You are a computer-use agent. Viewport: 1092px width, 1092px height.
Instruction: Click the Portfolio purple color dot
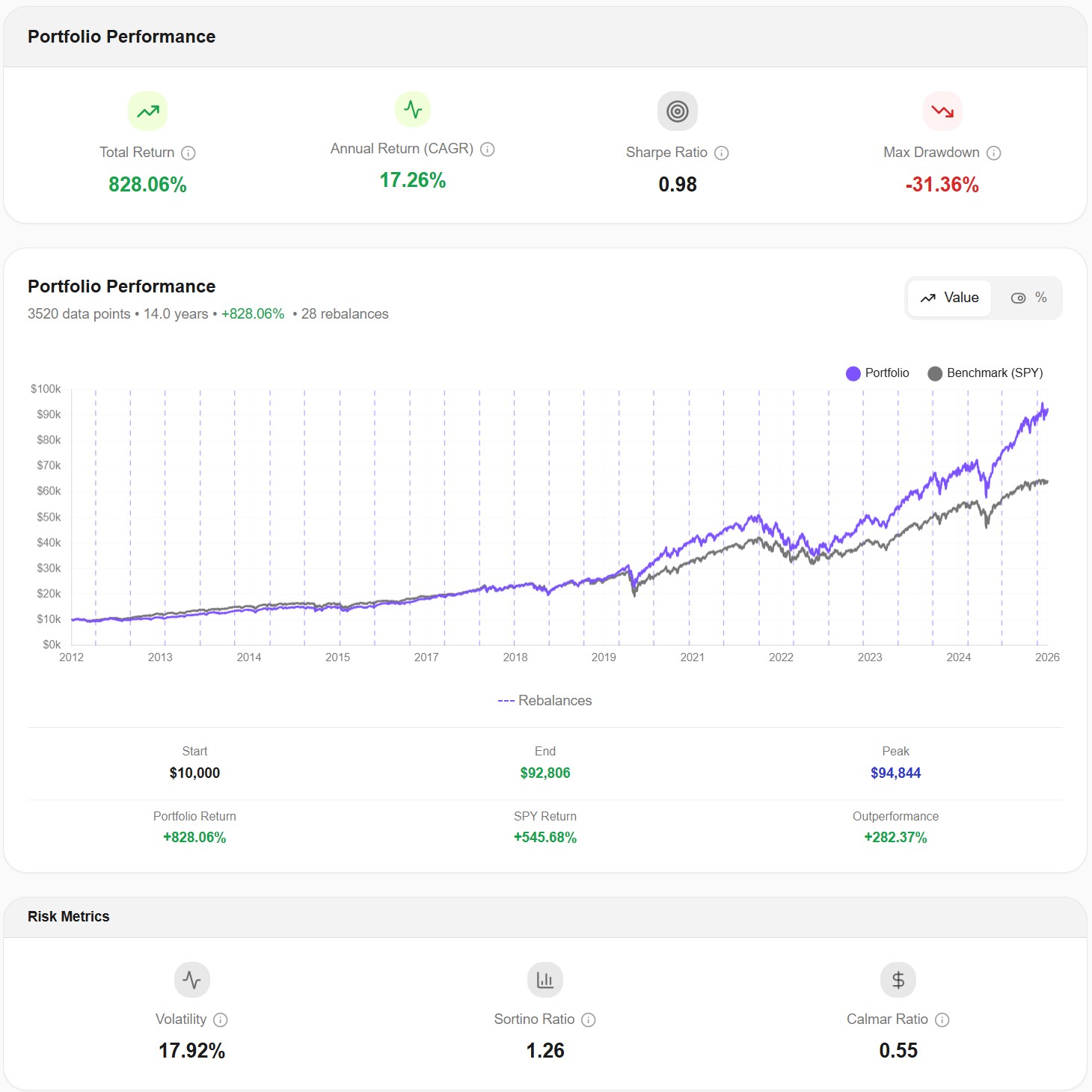[853, 372]
